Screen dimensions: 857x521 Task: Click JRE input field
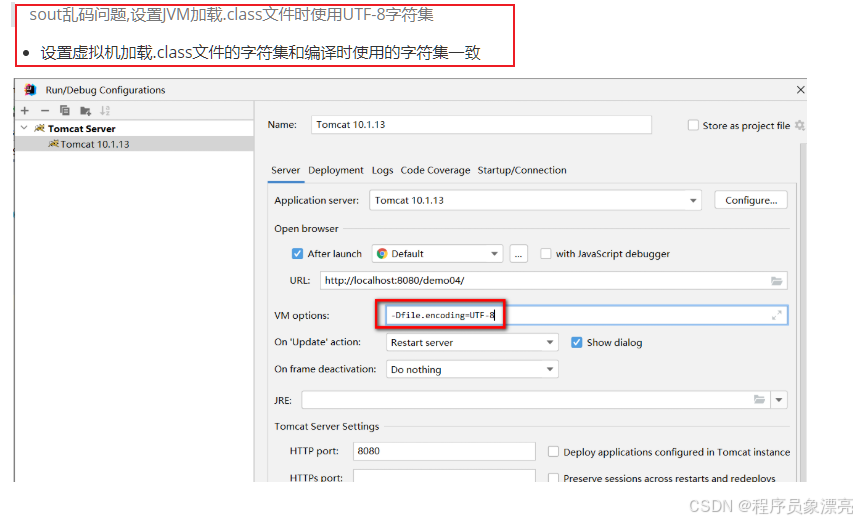(536, 400)
